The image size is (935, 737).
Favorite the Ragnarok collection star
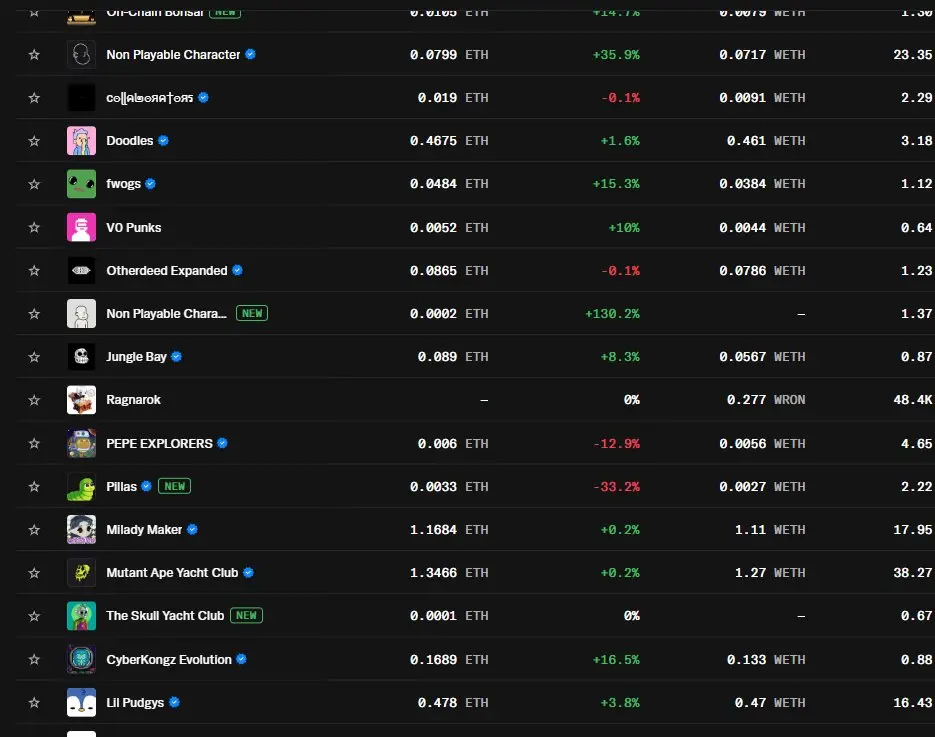[34, 400]
